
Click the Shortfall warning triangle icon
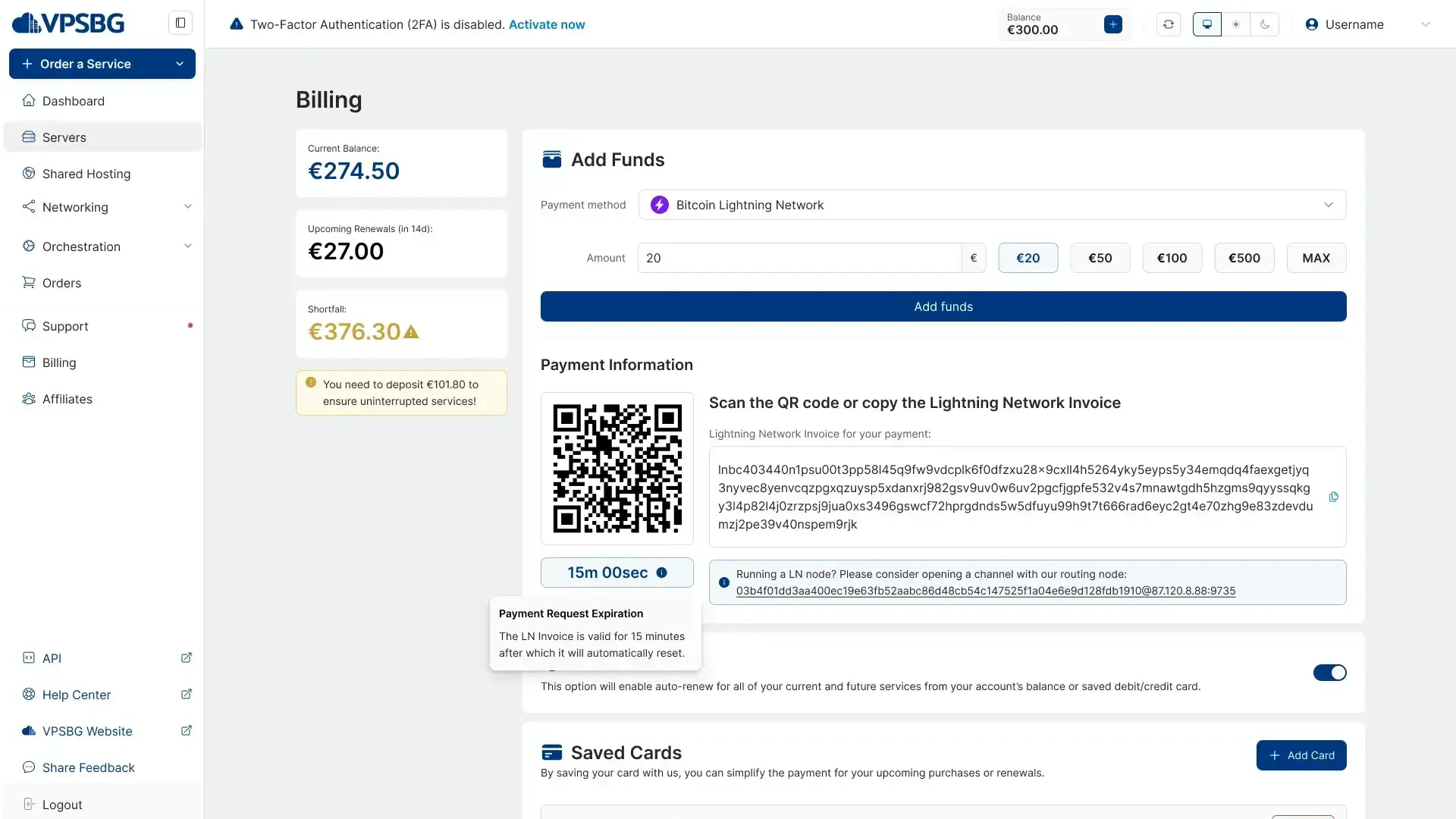pyautogui.click(x=411, y=332)
